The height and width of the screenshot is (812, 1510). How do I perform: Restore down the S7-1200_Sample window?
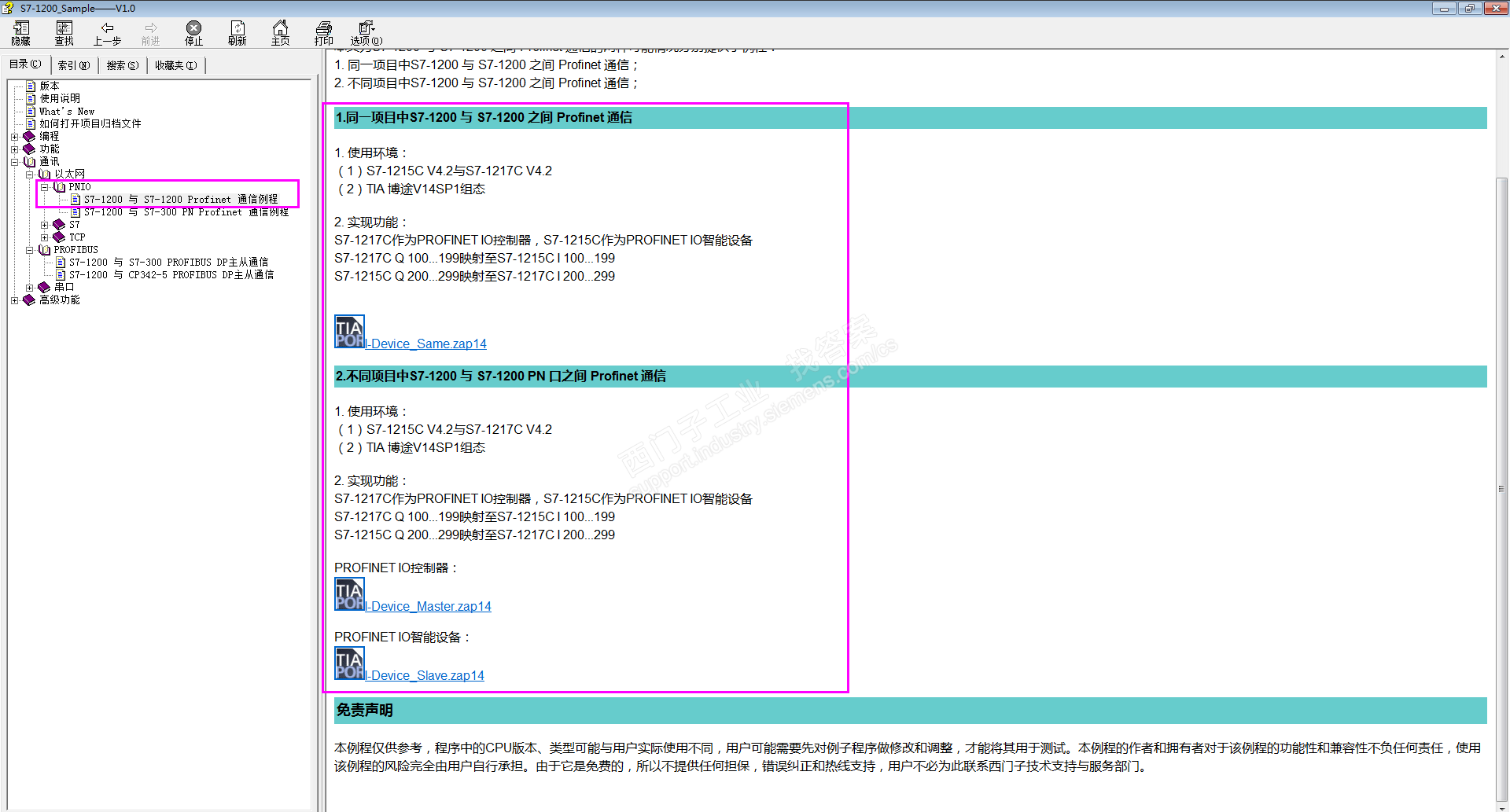(x=1469, y=8)
